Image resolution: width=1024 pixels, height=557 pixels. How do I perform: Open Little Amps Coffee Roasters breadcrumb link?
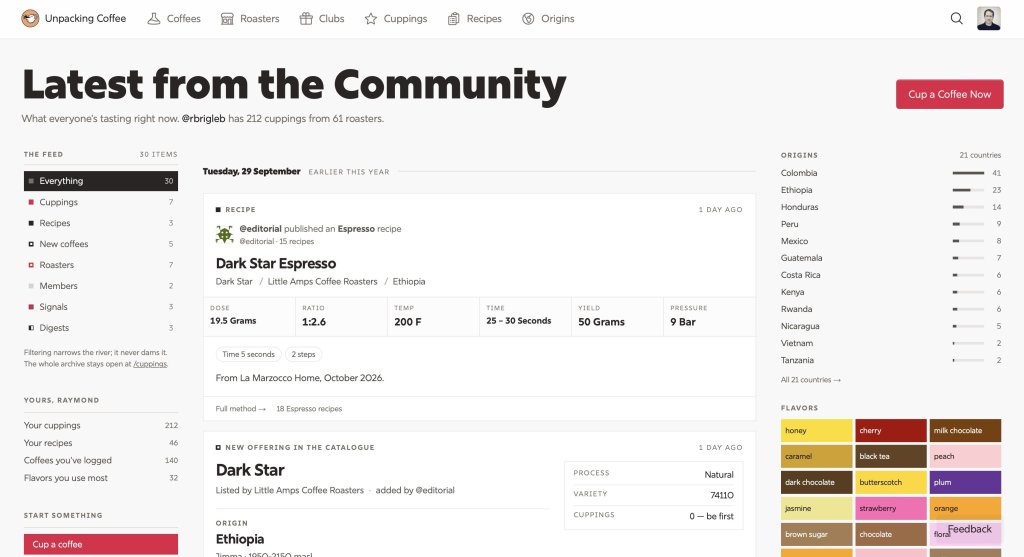pyautogui.click(x=323, y=281)
